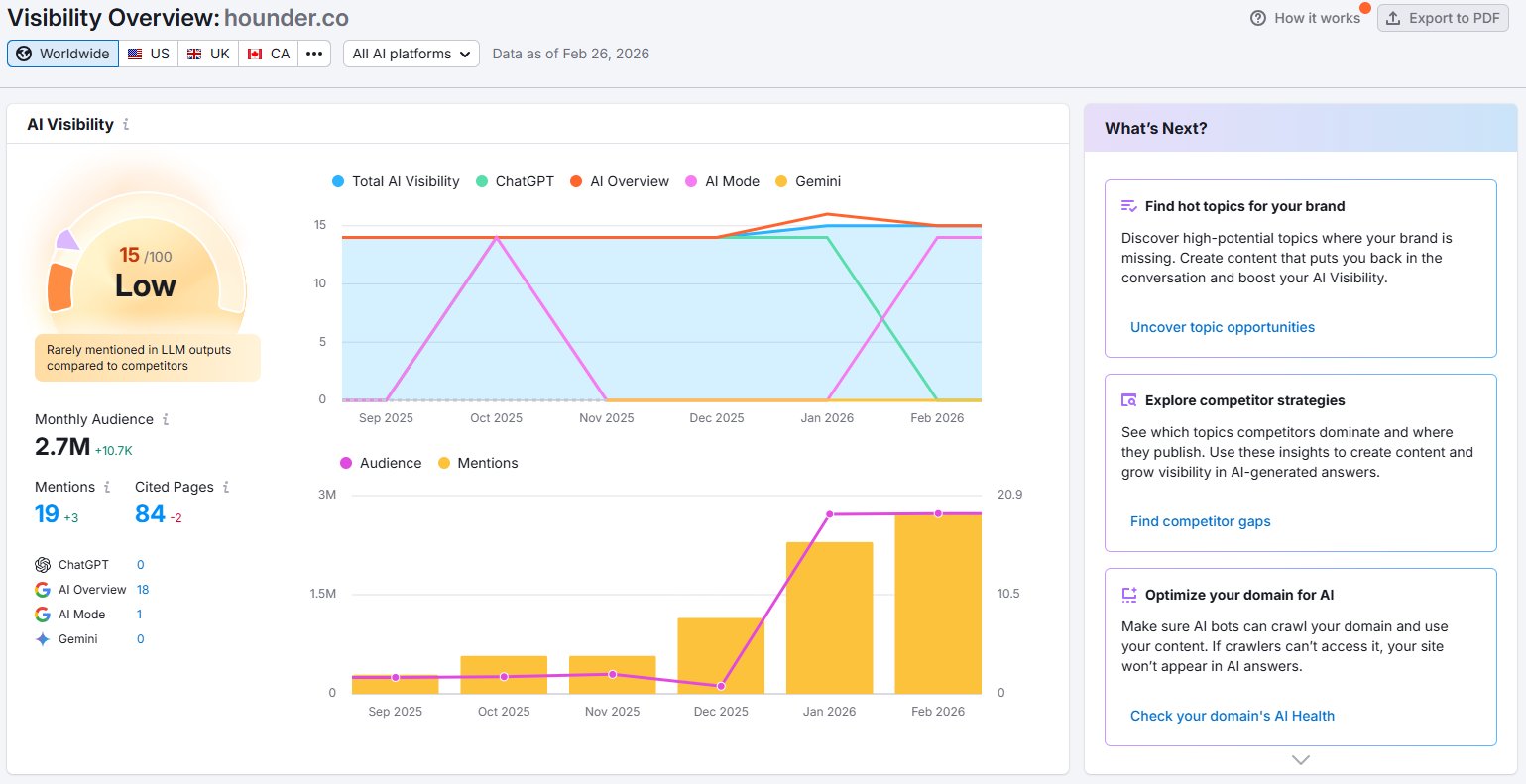Toggle AI Mode series in chart legend
Viewport: 1526px width, 784px height.
tap(722, 181)
